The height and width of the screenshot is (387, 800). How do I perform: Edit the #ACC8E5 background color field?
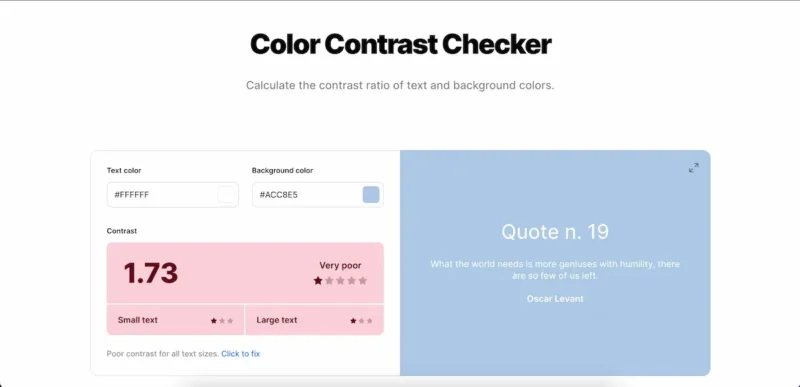click(317, 195)
